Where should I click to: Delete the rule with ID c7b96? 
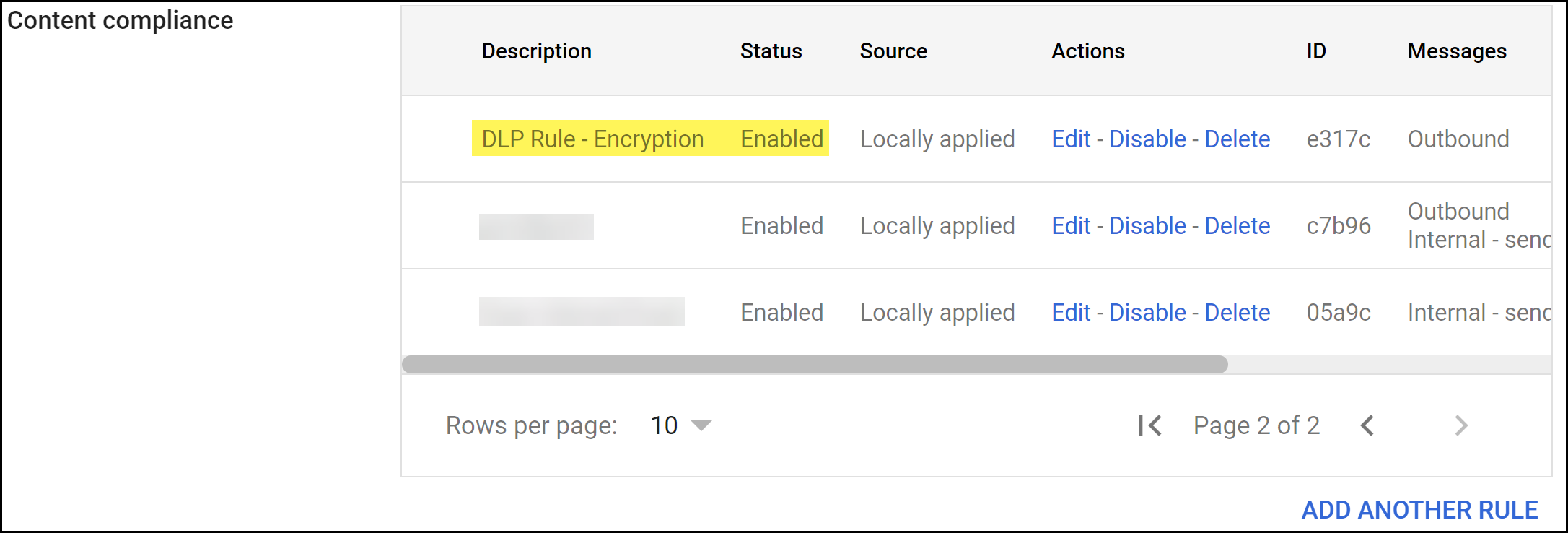[x=1237, y=225]
